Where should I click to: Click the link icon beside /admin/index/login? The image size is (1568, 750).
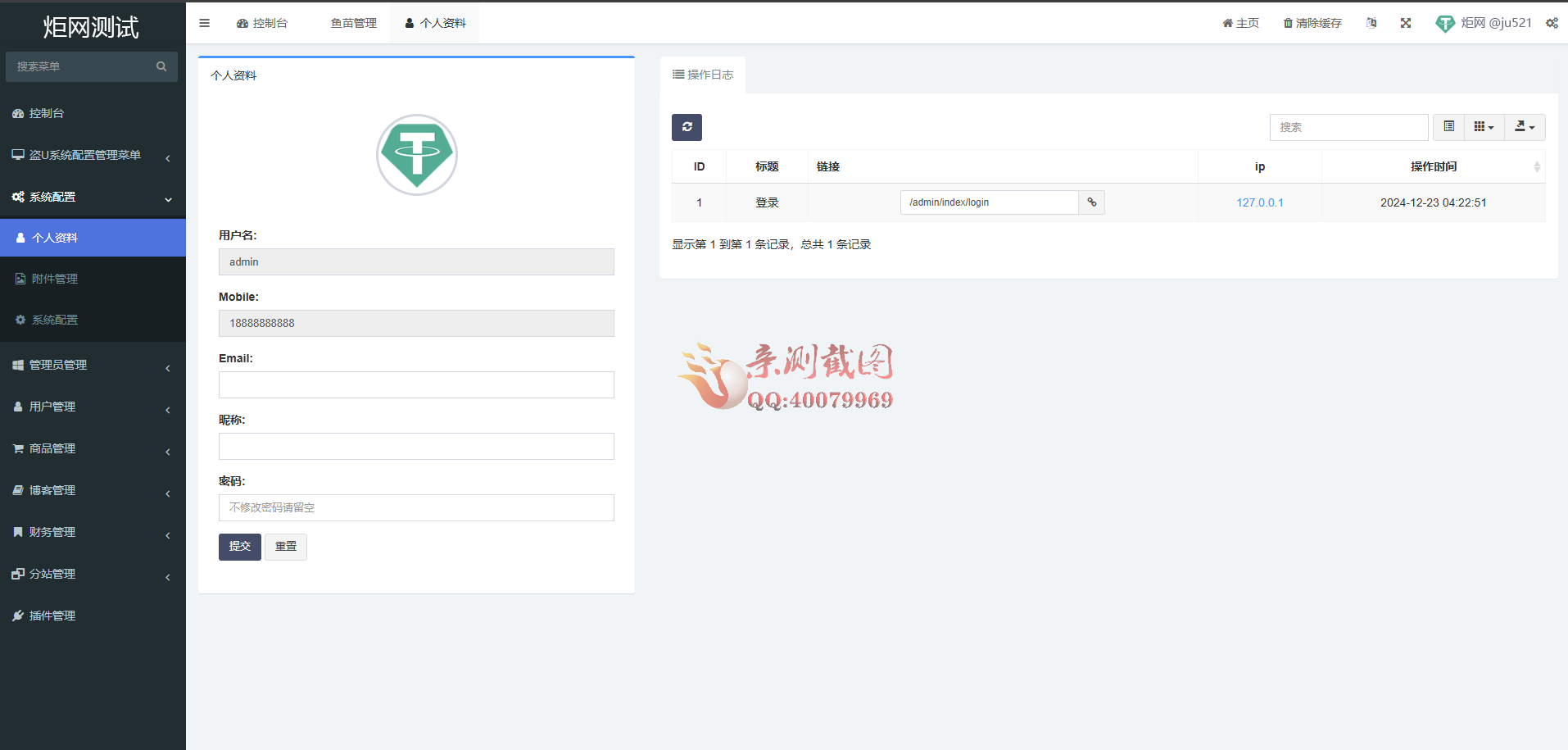[x=1091, y=202]
